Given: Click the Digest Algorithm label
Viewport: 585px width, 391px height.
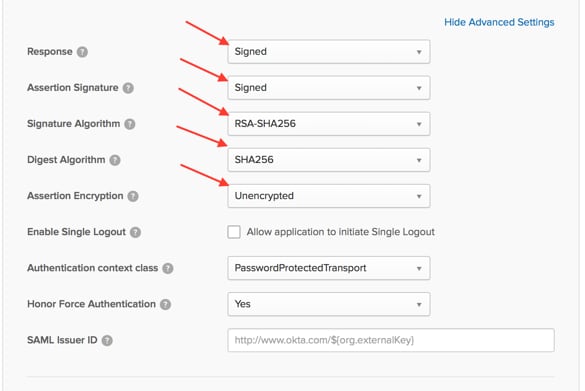Looking at the screenshot, I should coord(66,160).
